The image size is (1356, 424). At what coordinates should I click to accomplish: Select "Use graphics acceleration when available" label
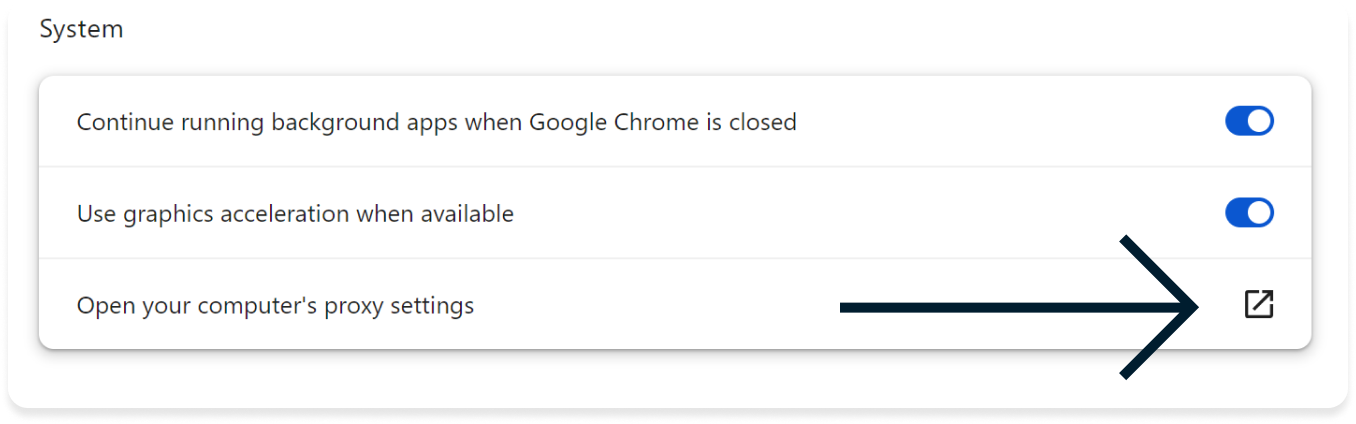[295, 213]
